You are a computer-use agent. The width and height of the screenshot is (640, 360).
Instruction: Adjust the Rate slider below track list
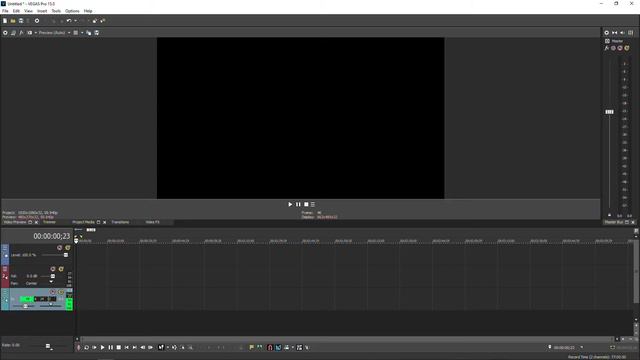48,346
